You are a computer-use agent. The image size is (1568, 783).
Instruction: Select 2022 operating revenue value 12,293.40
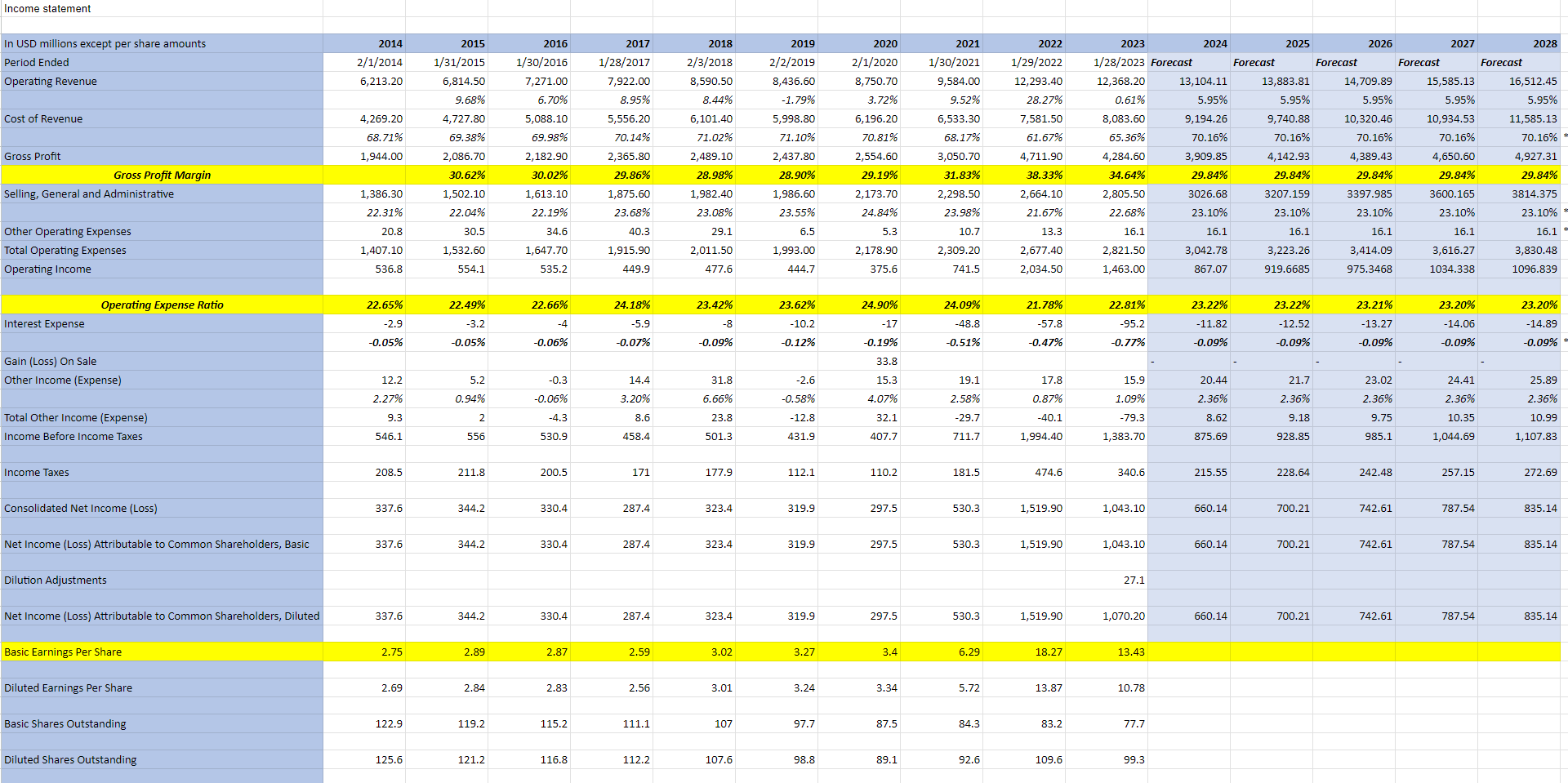(x=1024, y=82)
